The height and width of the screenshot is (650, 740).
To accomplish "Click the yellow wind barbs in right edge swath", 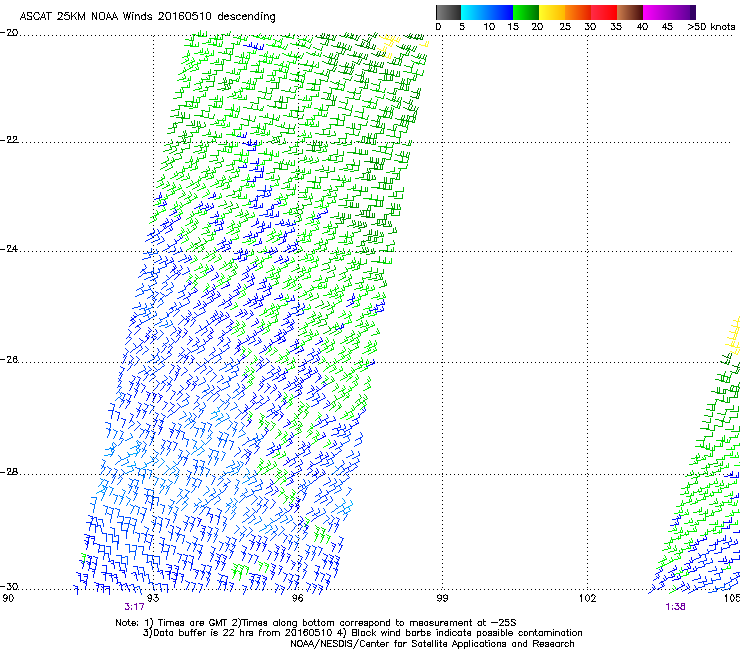I will tap(733, 334).
